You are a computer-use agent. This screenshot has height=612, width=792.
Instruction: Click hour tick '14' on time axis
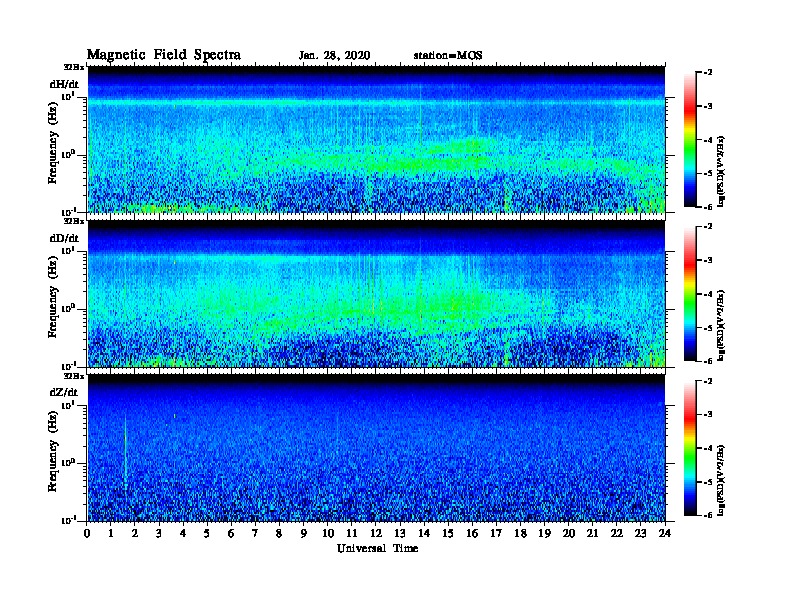click(x=424, y=534)
